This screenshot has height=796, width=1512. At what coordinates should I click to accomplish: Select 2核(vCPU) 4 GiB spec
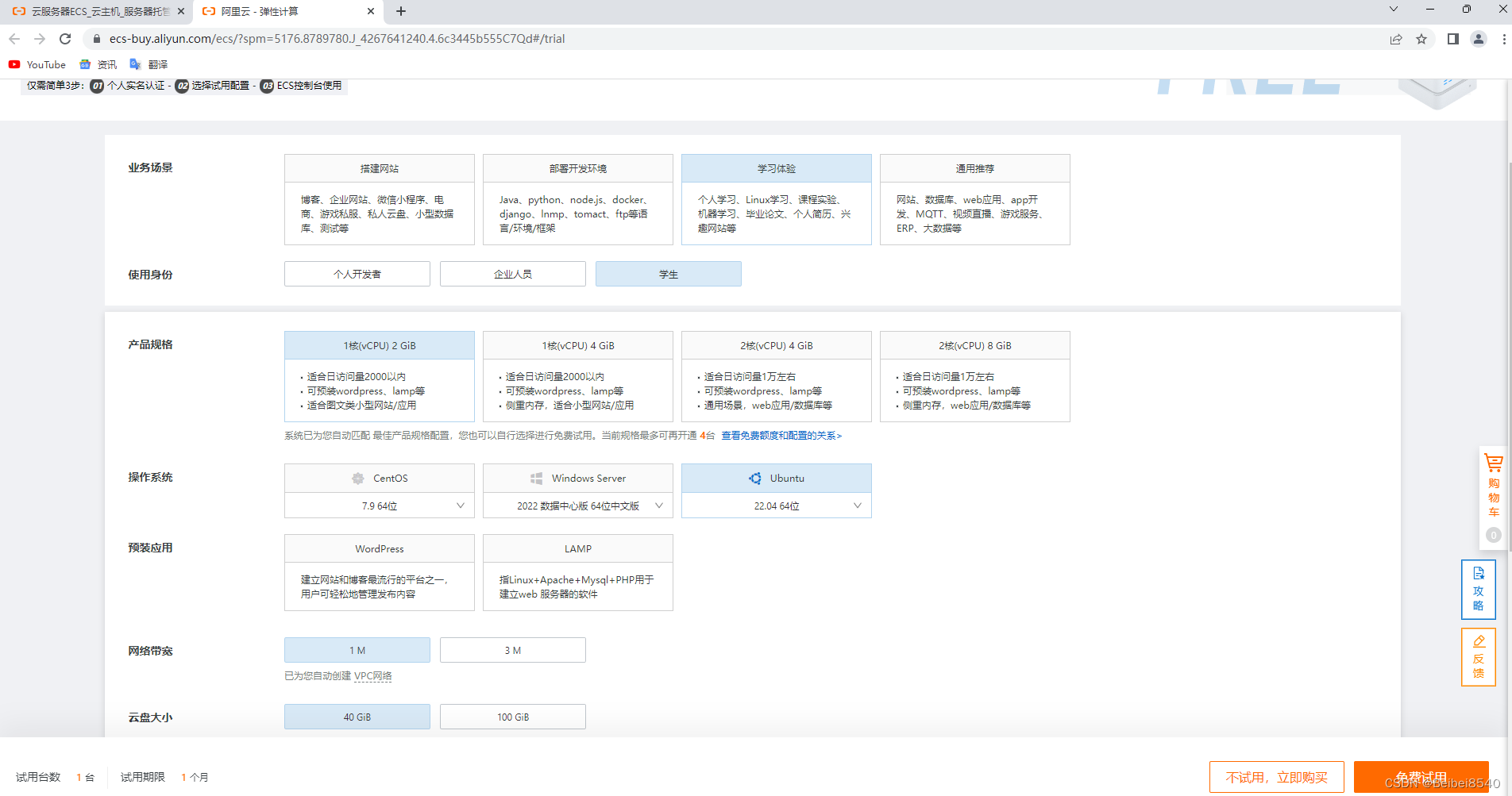click(x=777, y=376)
